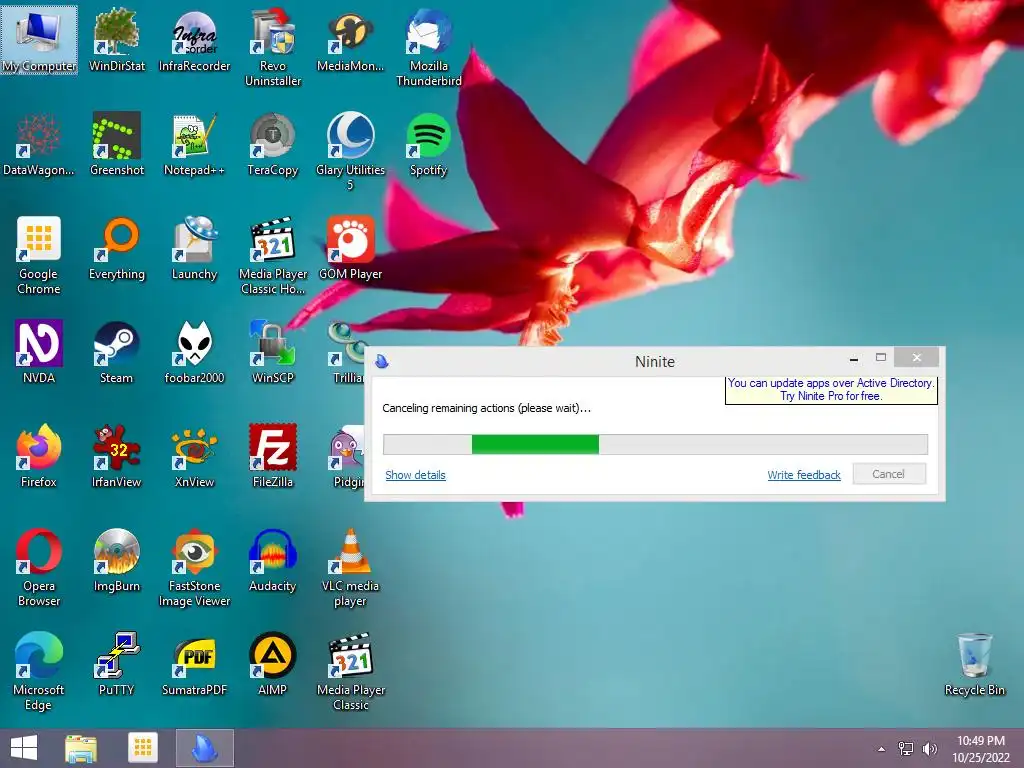Show hidden system tray icons

click(x=882, y=749)
